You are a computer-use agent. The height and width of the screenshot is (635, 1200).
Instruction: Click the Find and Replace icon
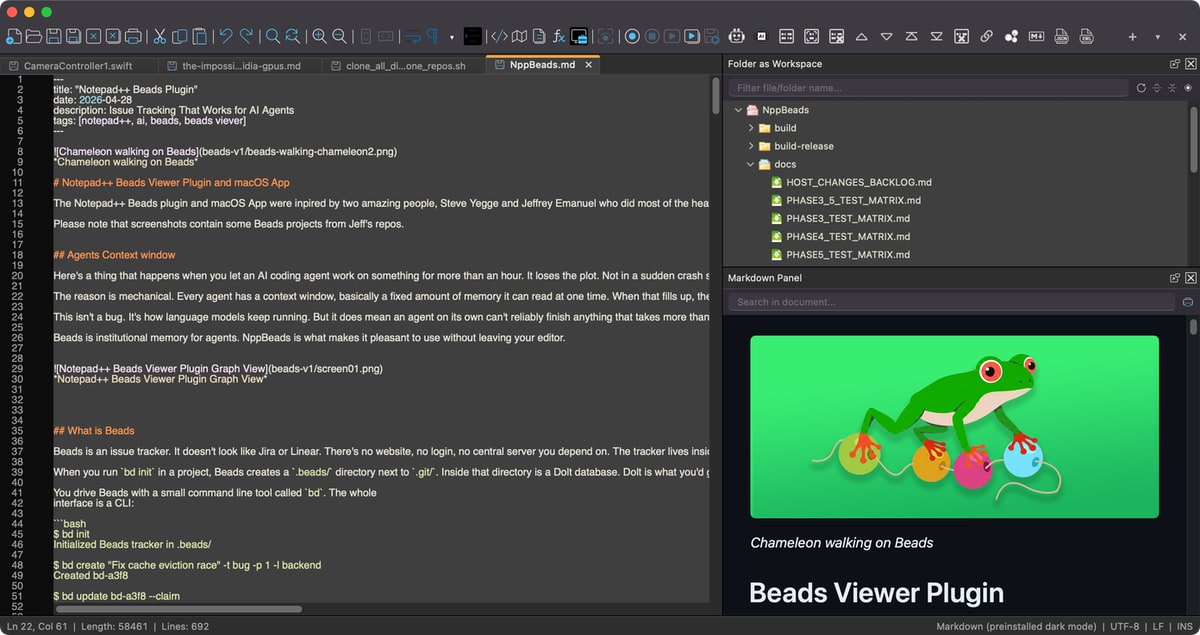(x=292, y=37)
